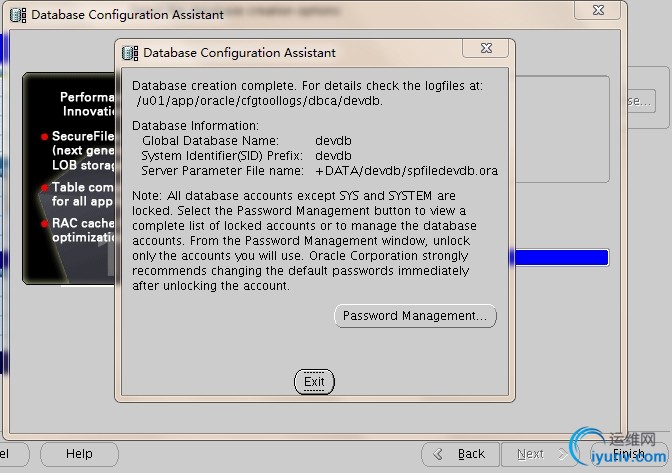
Task: Click Exit in the creation-complete dialog
Action: pyautogui.click(x=314, y=382)
